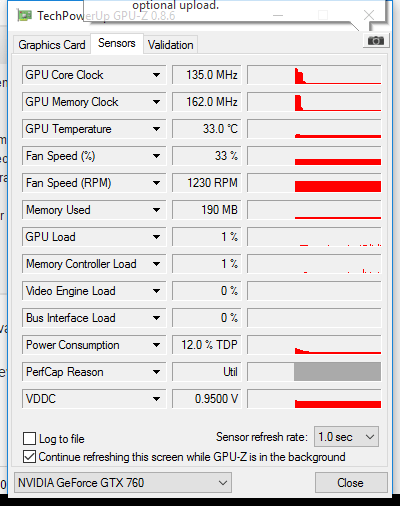Enable the Log to file checkbox

pos(29,438)
